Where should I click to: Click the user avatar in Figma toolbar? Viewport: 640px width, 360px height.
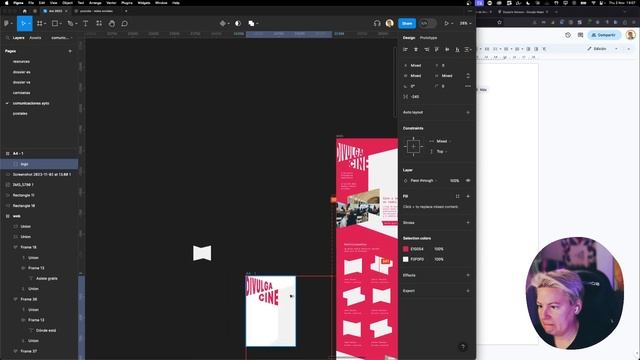click(x=389, y=24)
